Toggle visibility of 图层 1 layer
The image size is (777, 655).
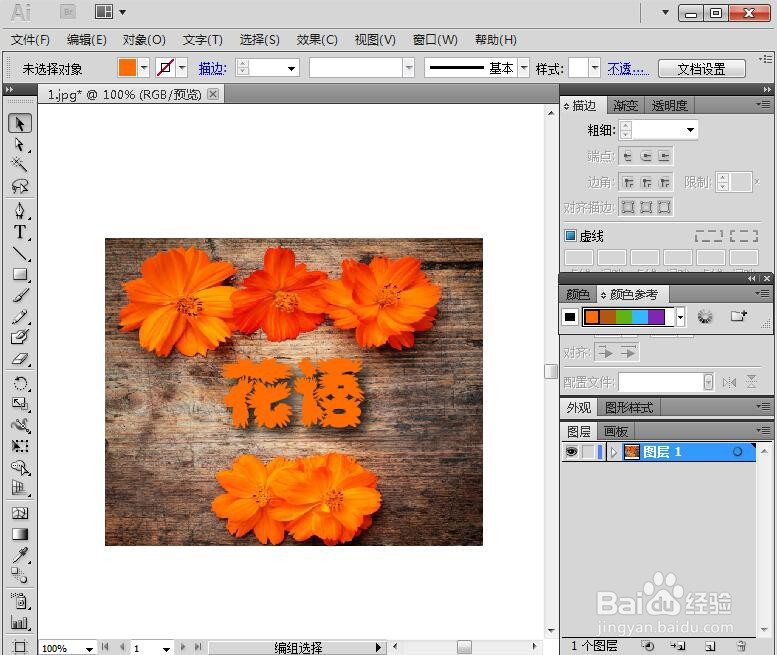(571, 451)
